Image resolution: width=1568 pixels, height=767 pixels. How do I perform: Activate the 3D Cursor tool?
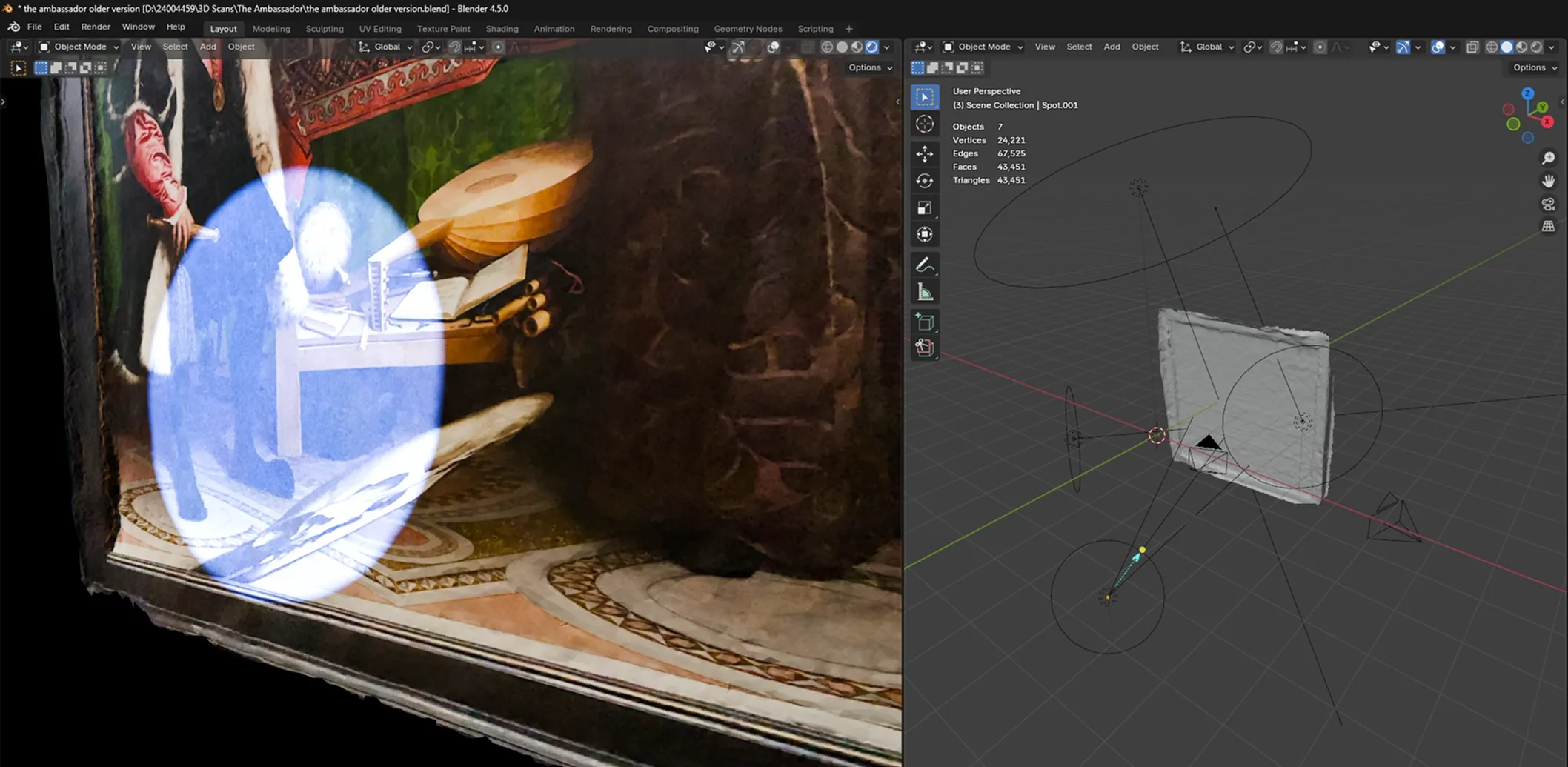tap(924, 124)
